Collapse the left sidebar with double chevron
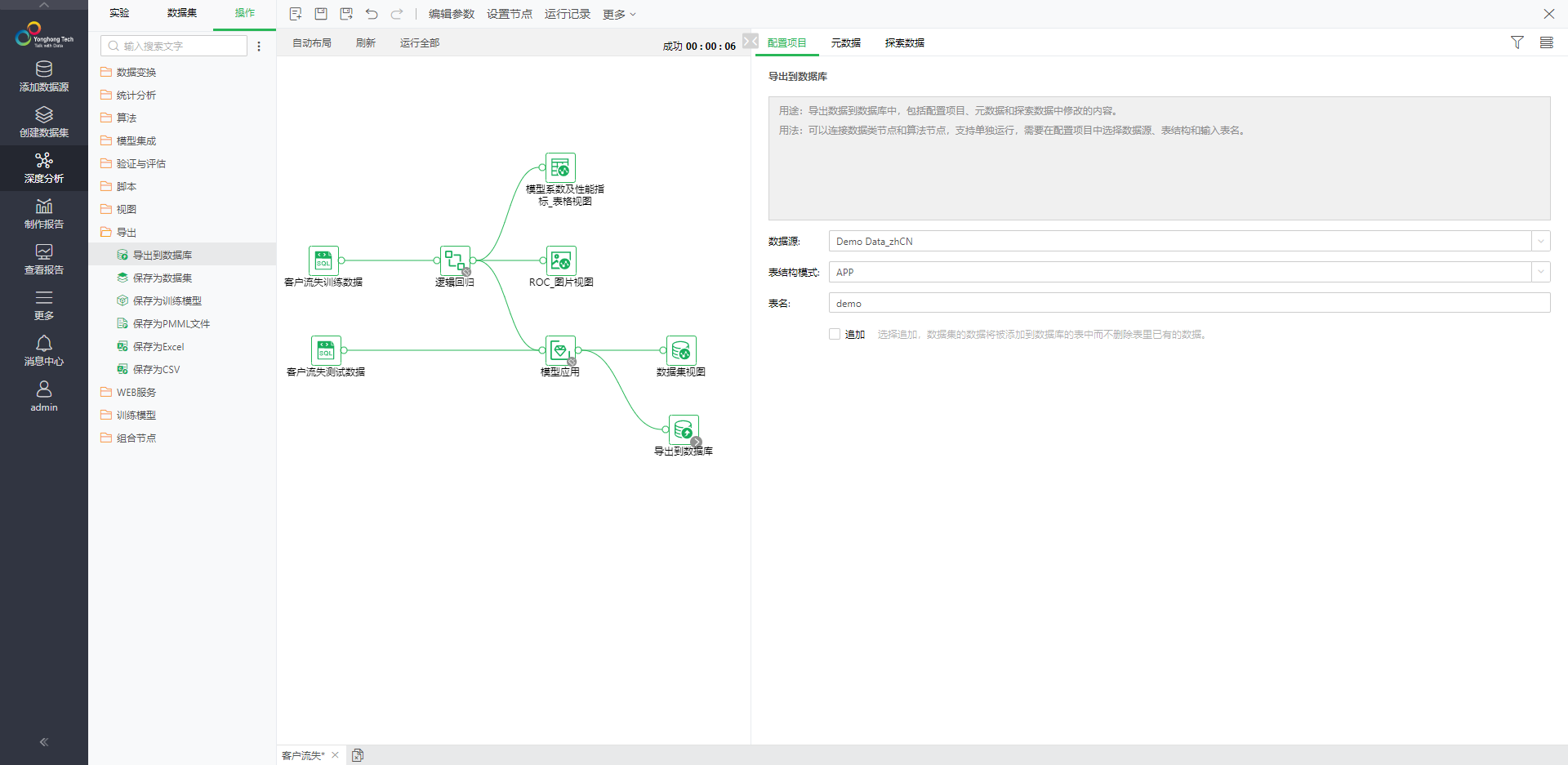The width and height of the screenshot is (1568, 765). tap(44, 742)
